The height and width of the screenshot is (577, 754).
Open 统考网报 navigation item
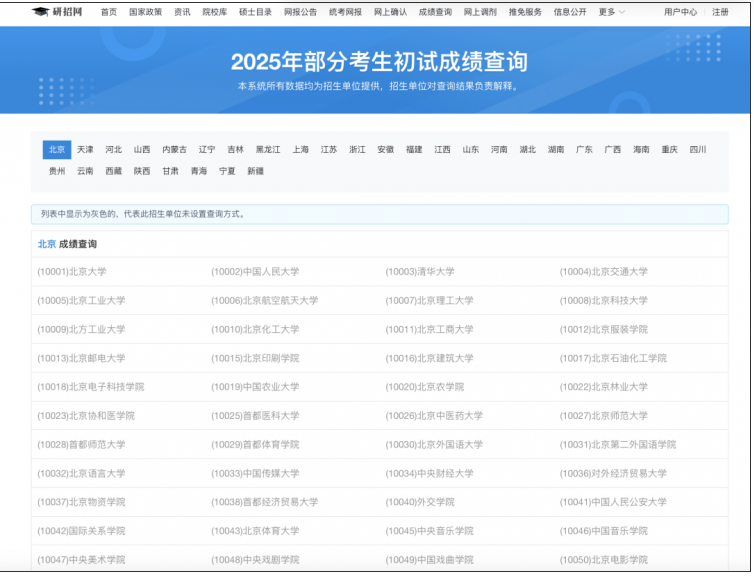(345, 12)
